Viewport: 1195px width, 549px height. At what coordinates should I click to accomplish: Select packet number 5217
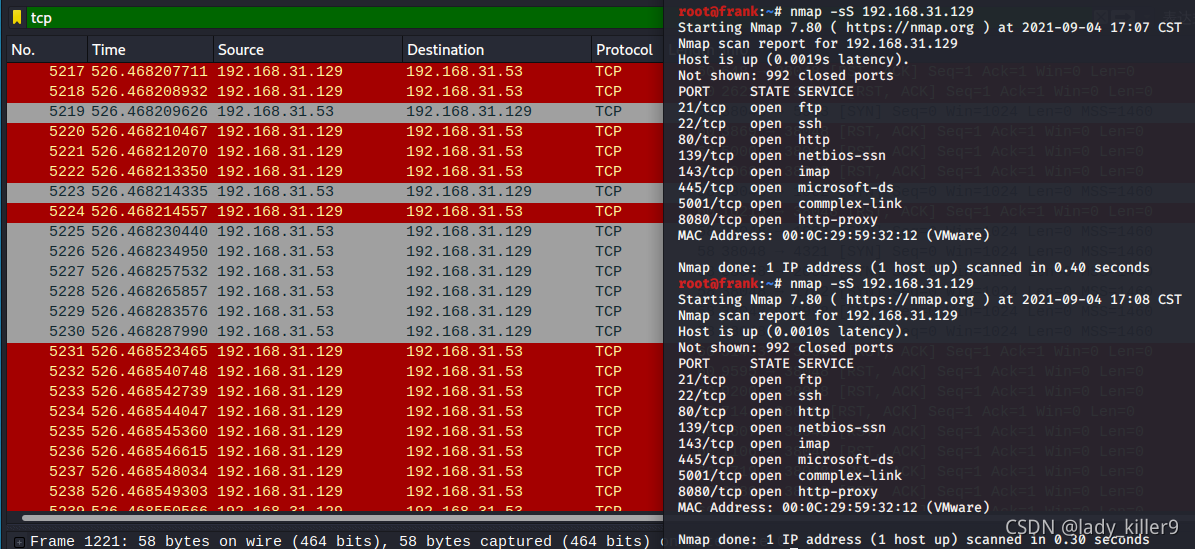(x=335, y=72)
